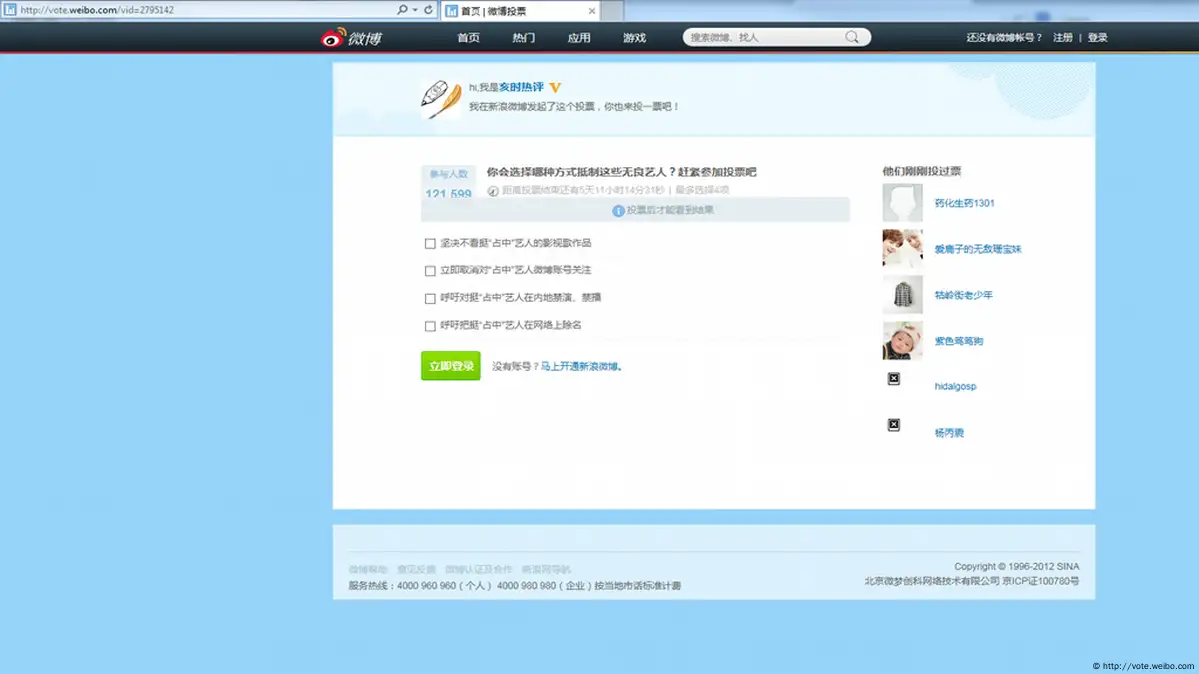
Task: Open the address bar search dropdown arrow
Action: coord(415,10)
